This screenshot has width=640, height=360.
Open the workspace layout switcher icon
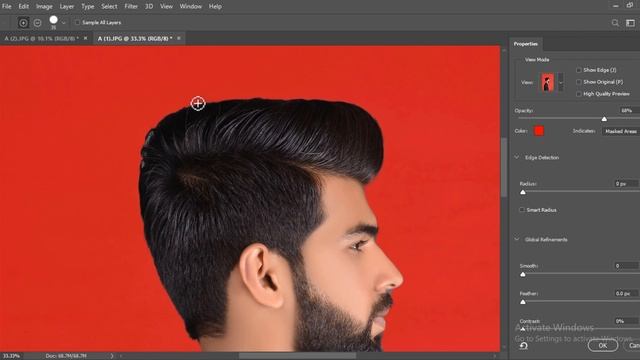pos(630,23)
